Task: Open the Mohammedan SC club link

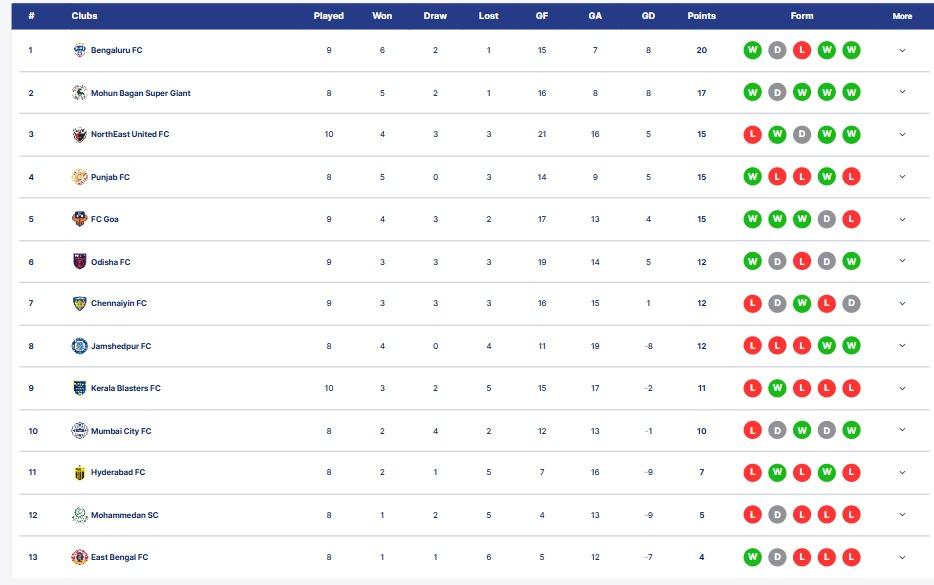Action: point(124,515)
